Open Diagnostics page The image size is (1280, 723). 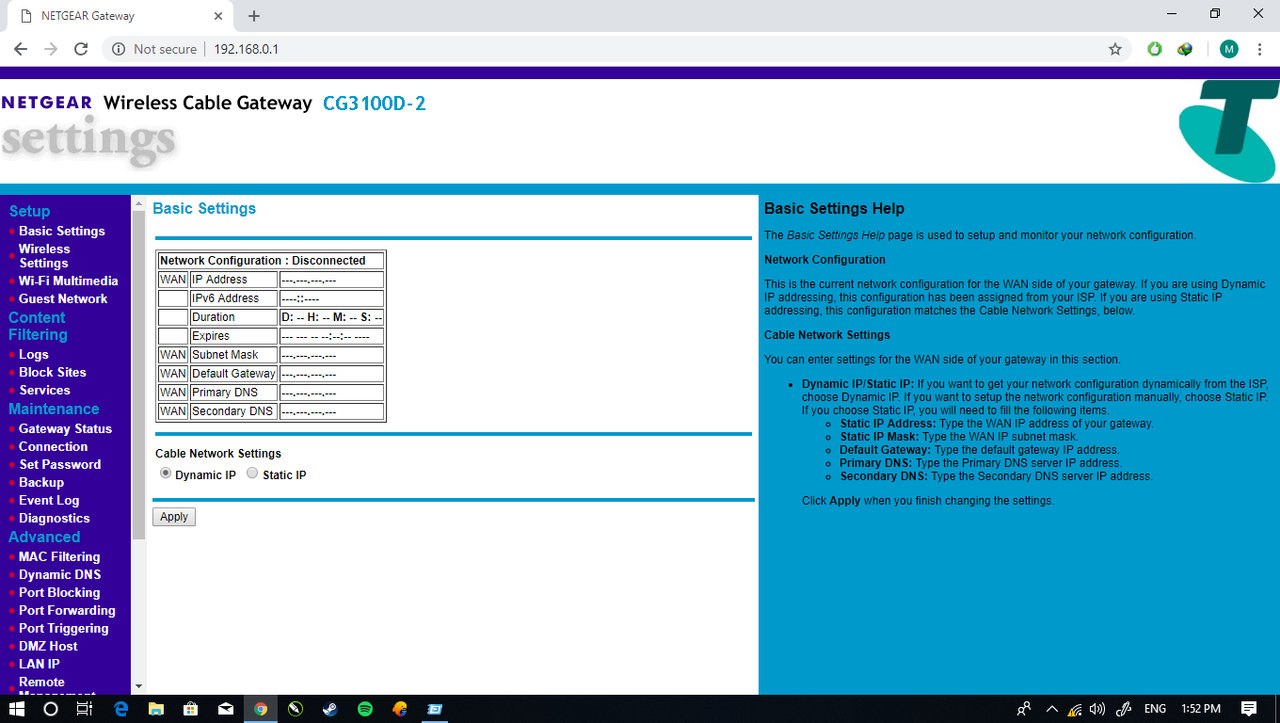pyautogui.click(x=54, y=519)
